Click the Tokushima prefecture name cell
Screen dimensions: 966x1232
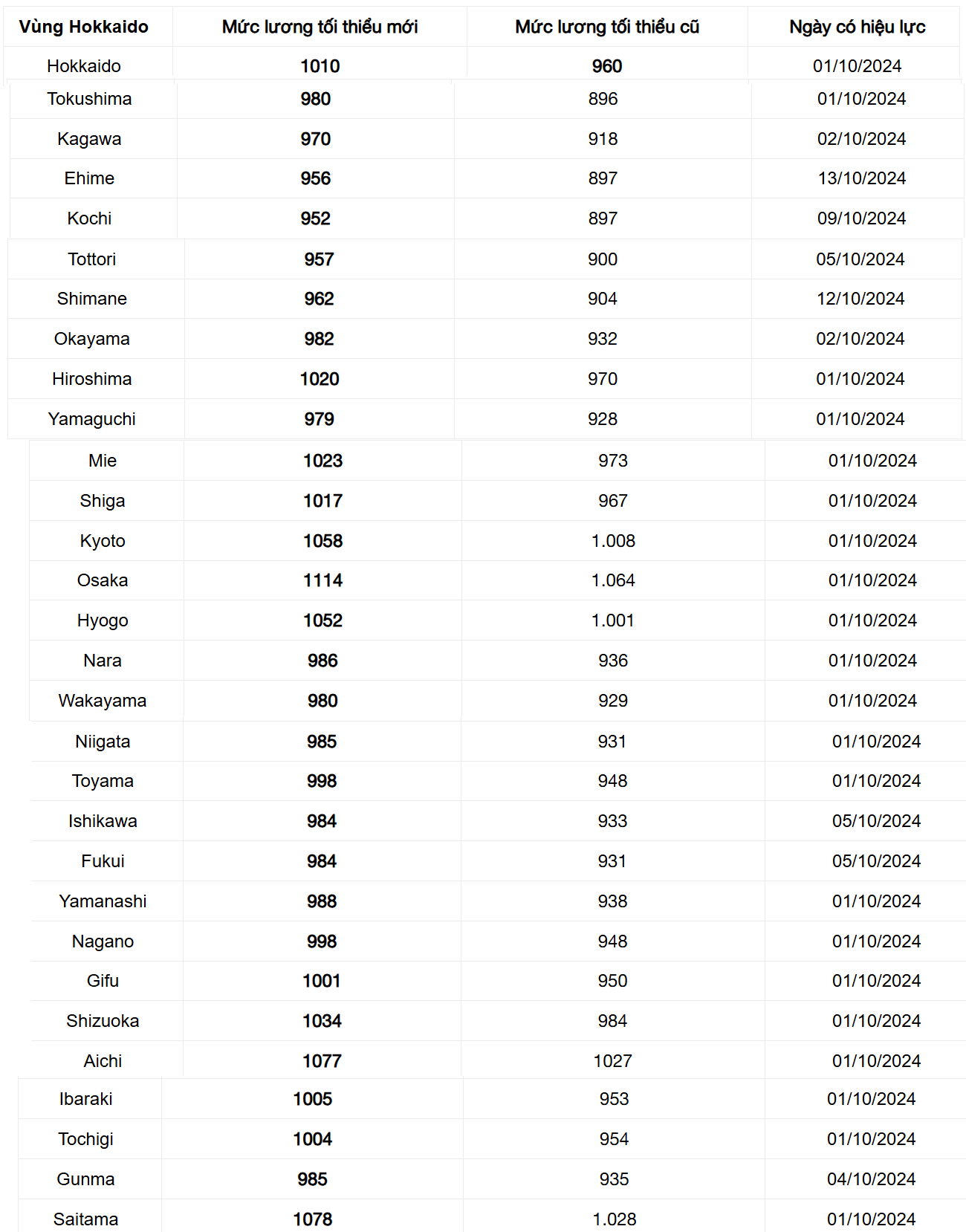89,99
